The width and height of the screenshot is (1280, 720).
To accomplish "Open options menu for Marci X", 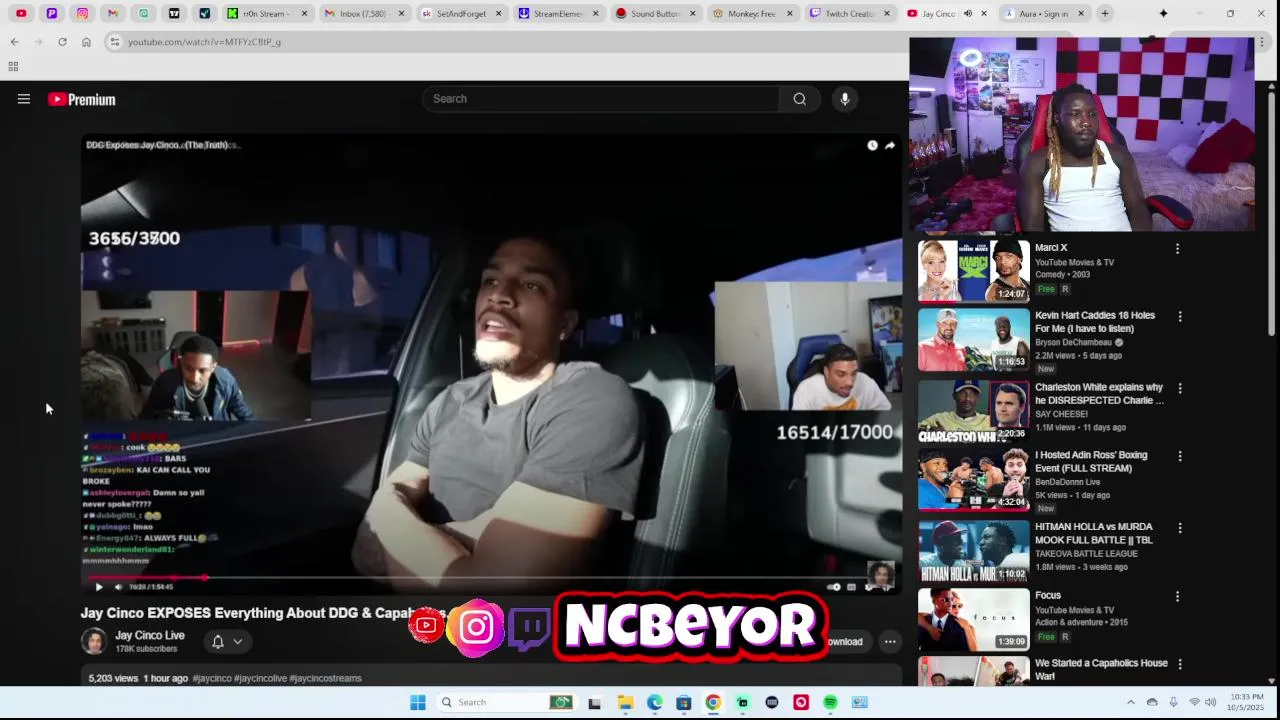I will [1177, 248].
